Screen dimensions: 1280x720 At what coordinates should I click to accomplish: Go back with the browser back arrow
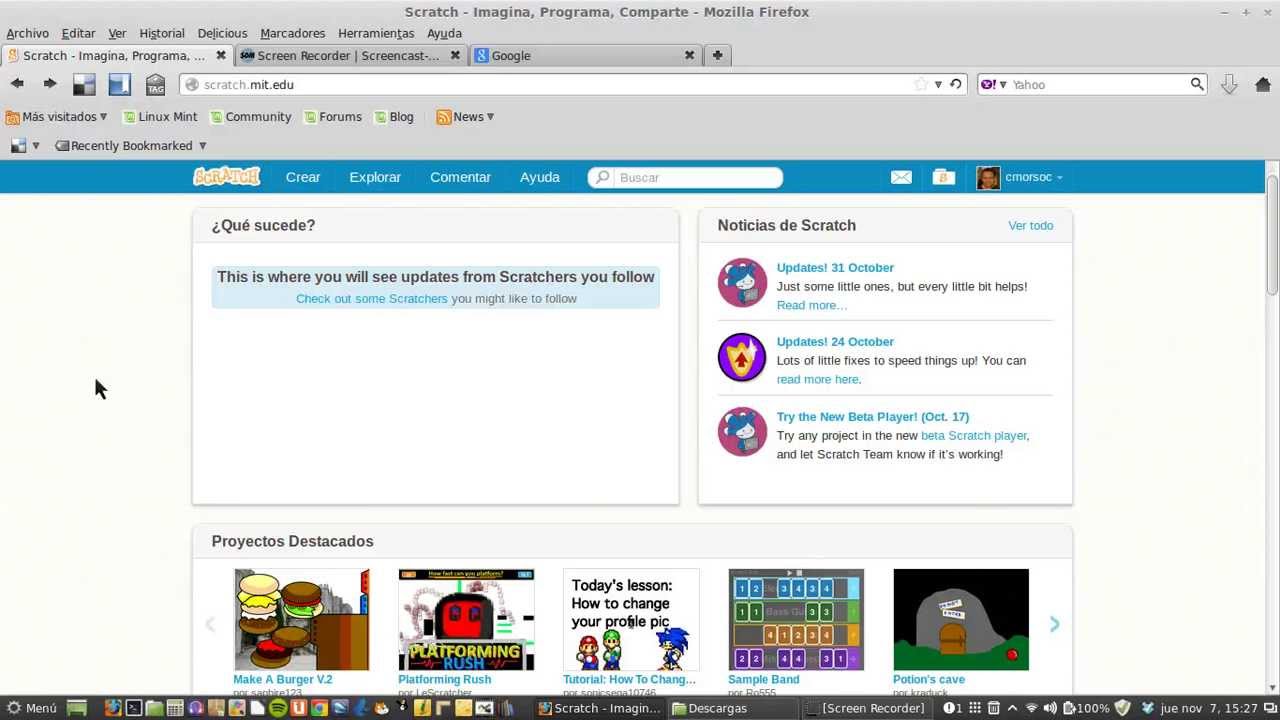(x=17, y=84)
